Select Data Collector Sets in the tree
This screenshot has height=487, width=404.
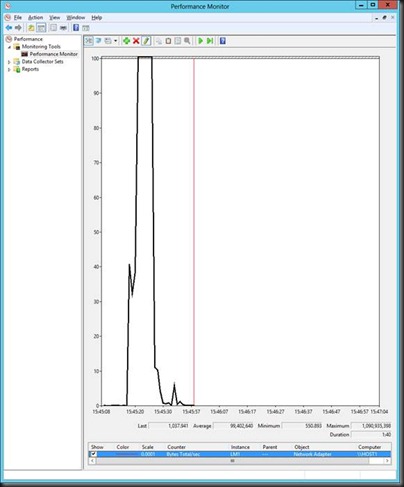point(42,62)
